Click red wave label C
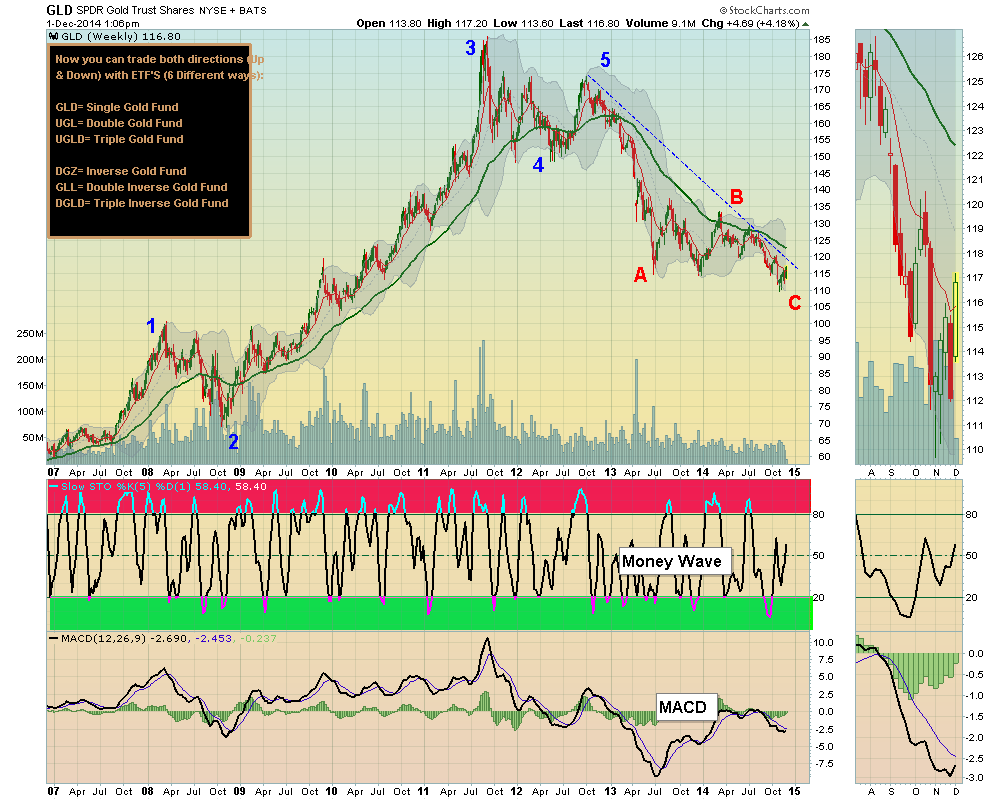 [794, 302]
